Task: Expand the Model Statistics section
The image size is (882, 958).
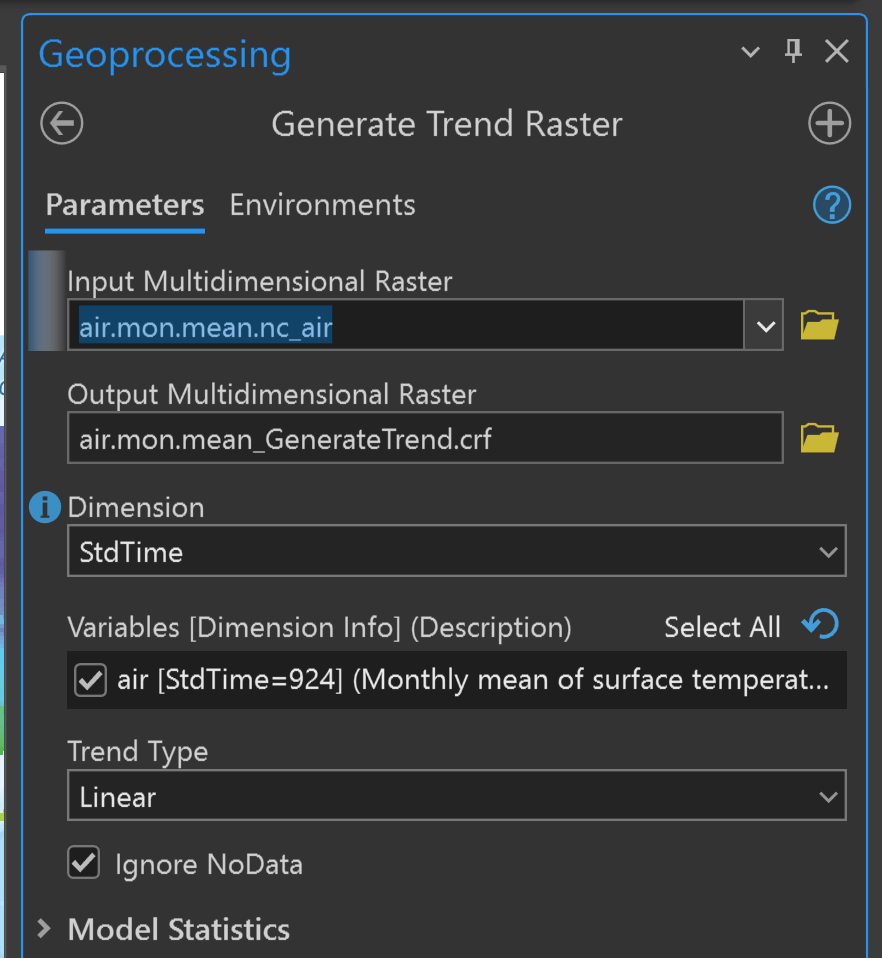Action: pos(44,929)
